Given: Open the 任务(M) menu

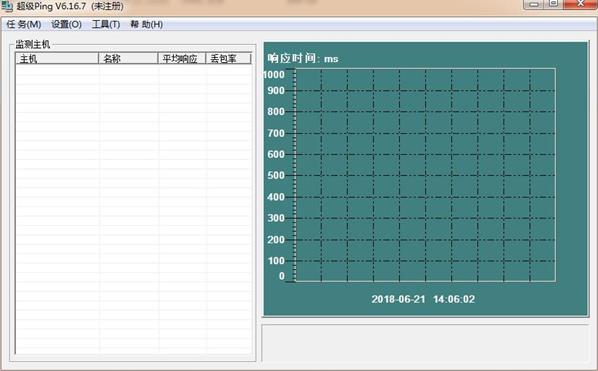Looking at the screenshot, I should point(24,24).
